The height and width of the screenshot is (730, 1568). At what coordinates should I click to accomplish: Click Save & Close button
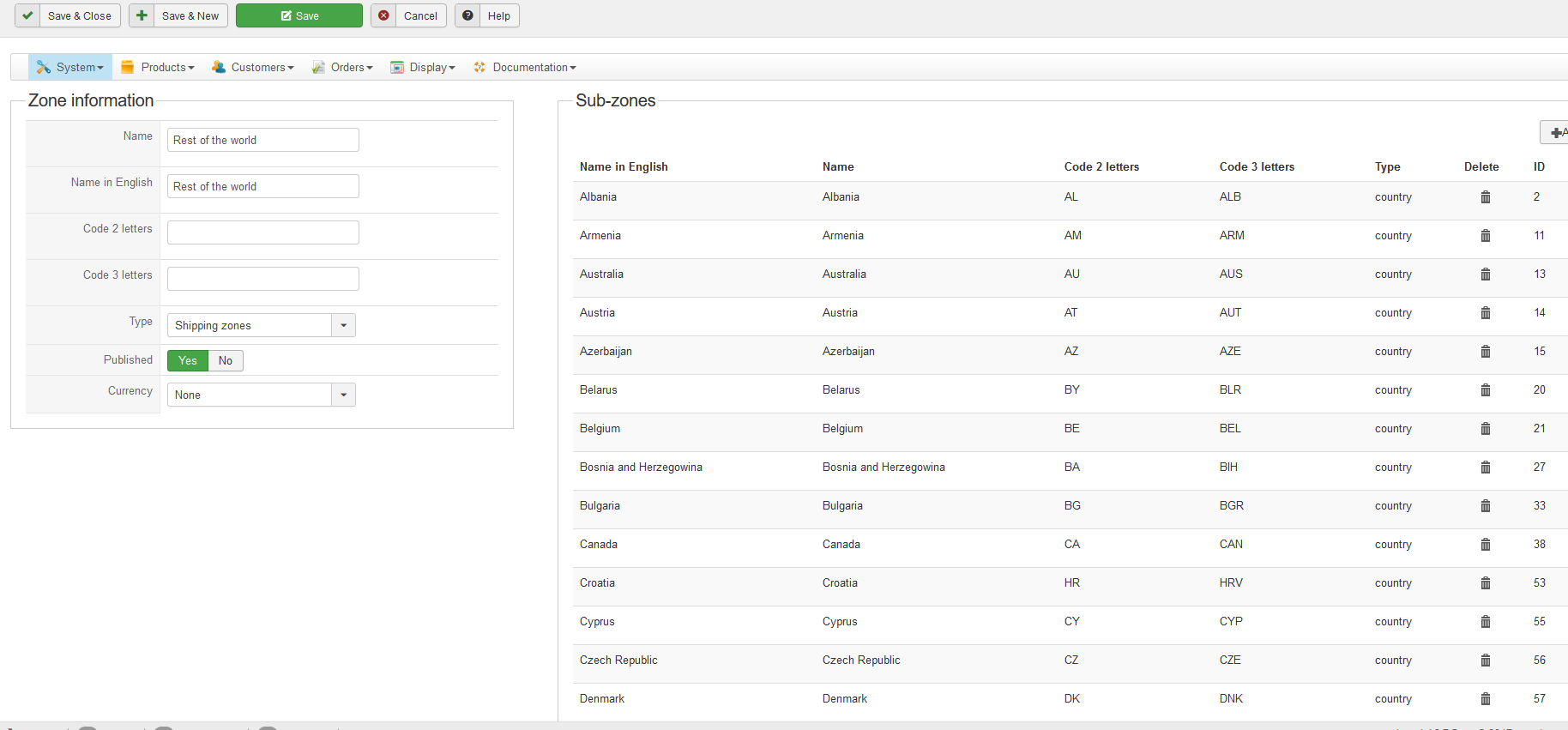(x=68, y=15)
